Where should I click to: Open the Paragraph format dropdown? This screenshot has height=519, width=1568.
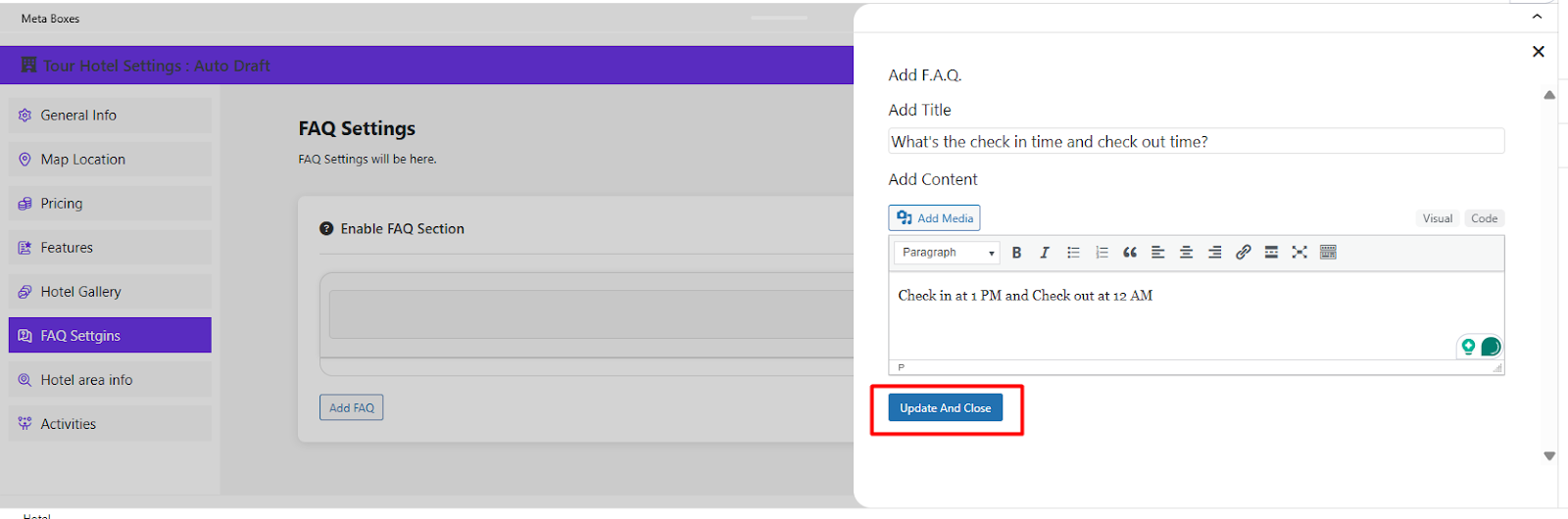(x=947, y=253)
